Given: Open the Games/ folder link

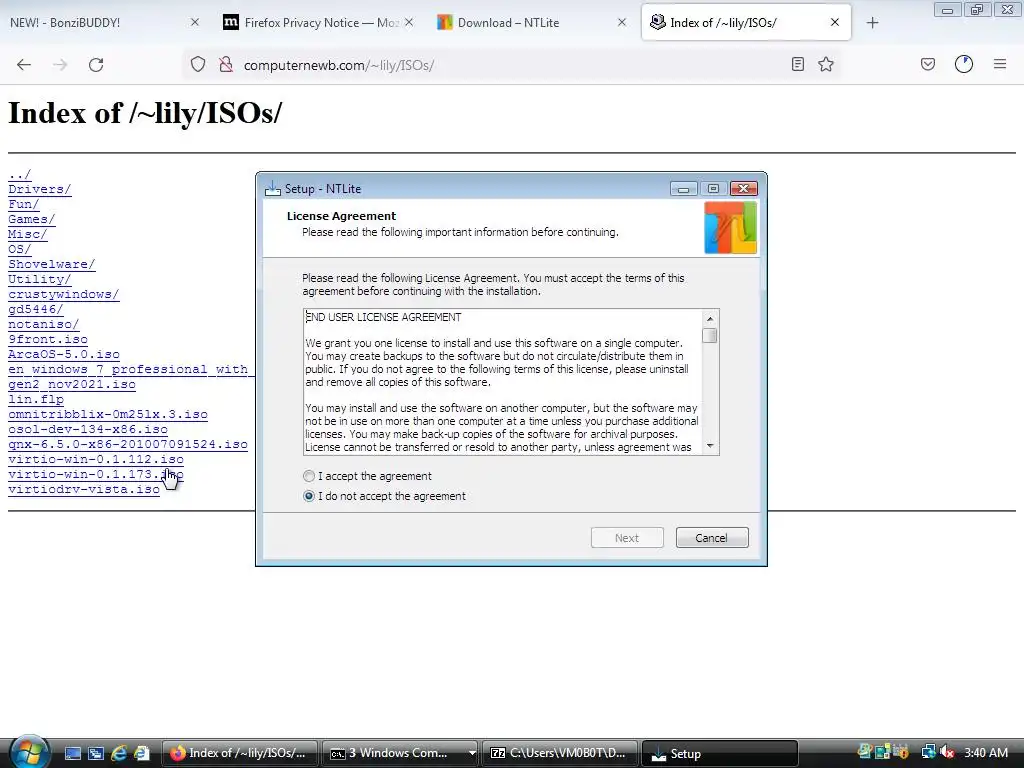Looking at the screenshot, I should [x=31, y=219].
